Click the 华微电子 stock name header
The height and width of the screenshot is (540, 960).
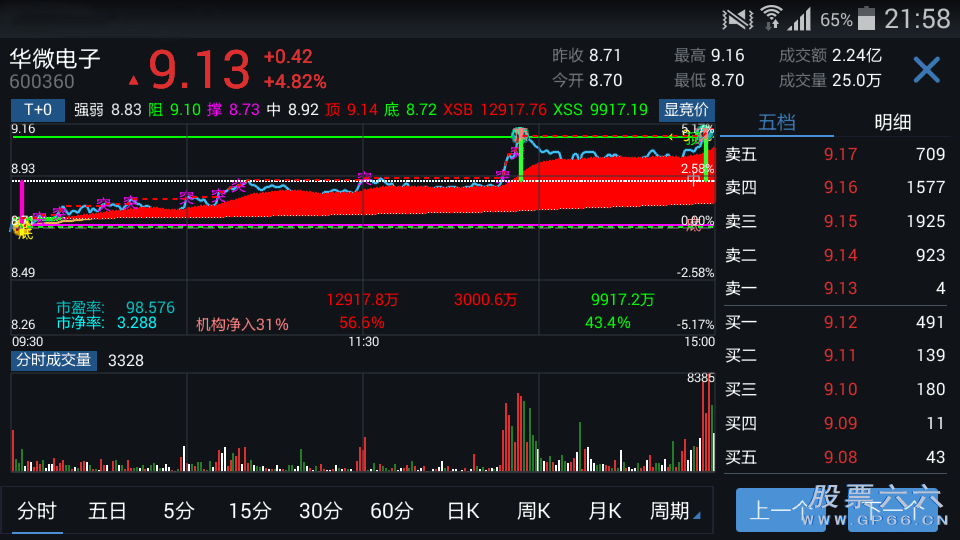56,59
